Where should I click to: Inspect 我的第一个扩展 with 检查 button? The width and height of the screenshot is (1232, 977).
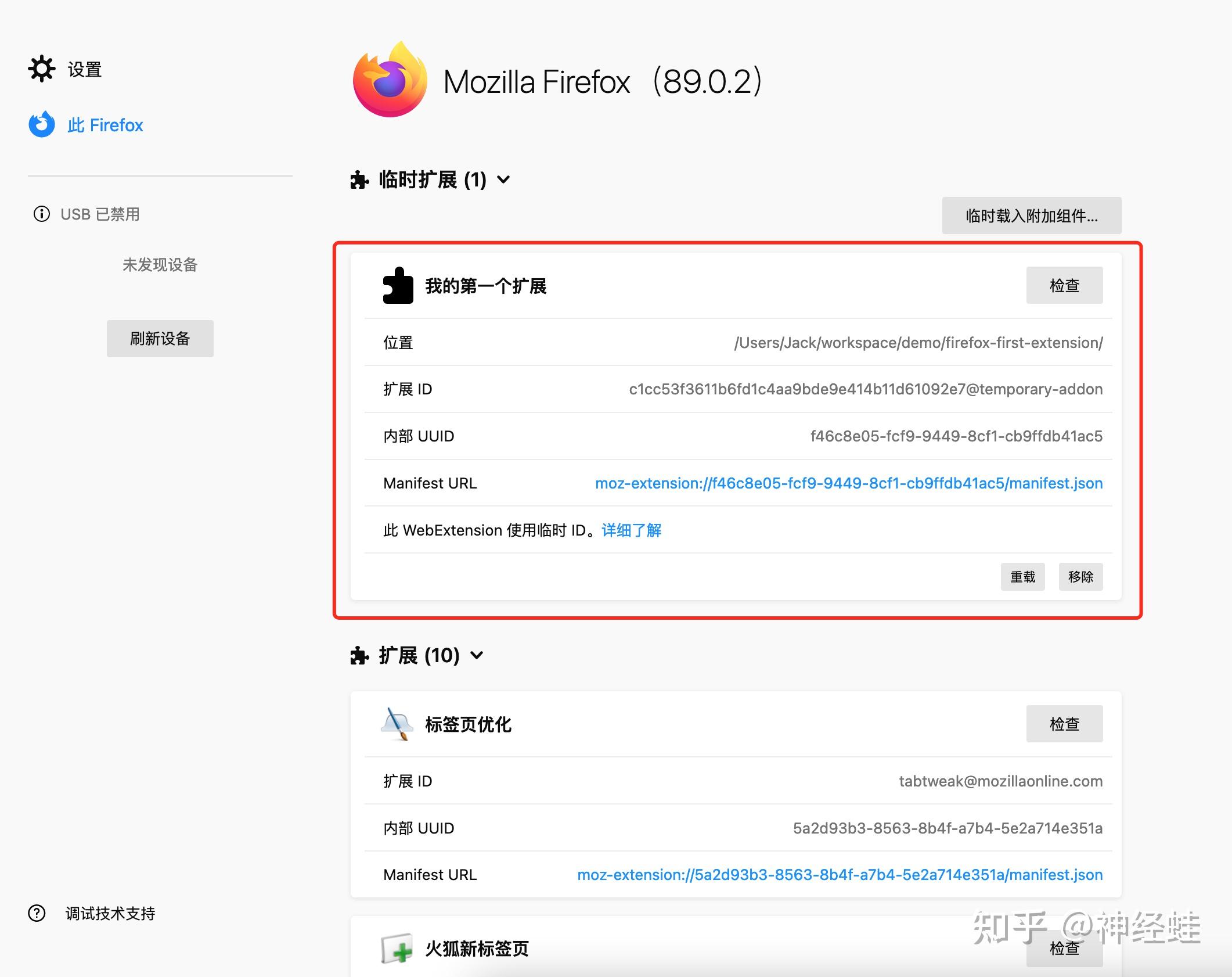1064,285
